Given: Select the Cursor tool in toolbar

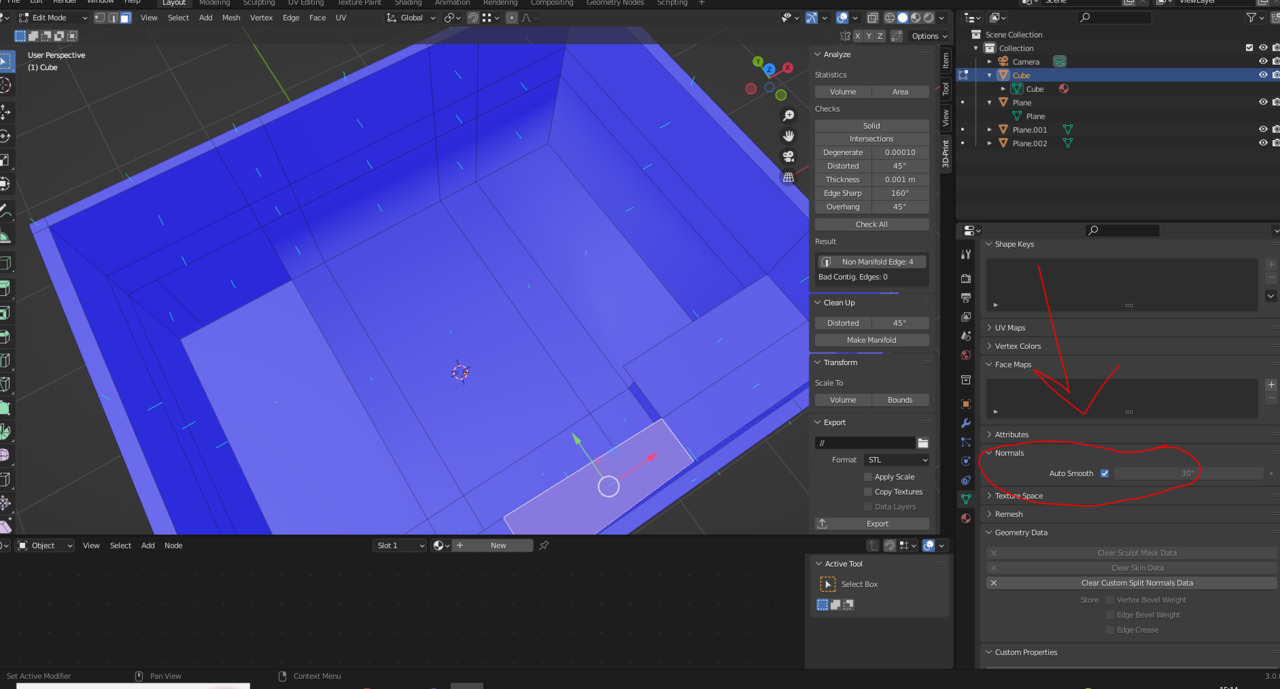Looking at the screenshot, I should tap(5, 87).
